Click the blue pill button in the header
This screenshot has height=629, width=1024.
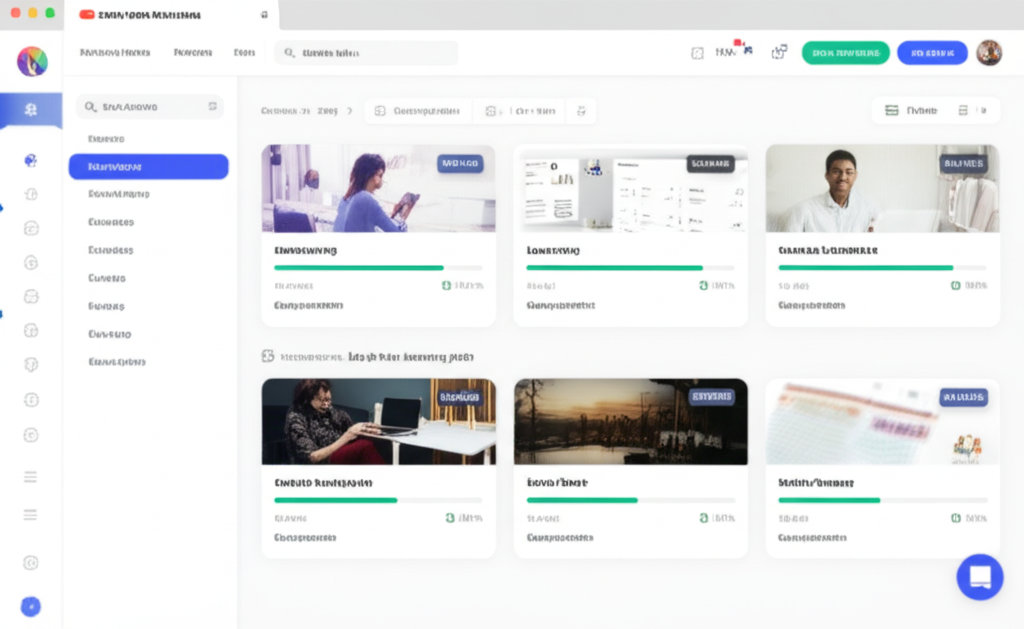coord(931,53)
